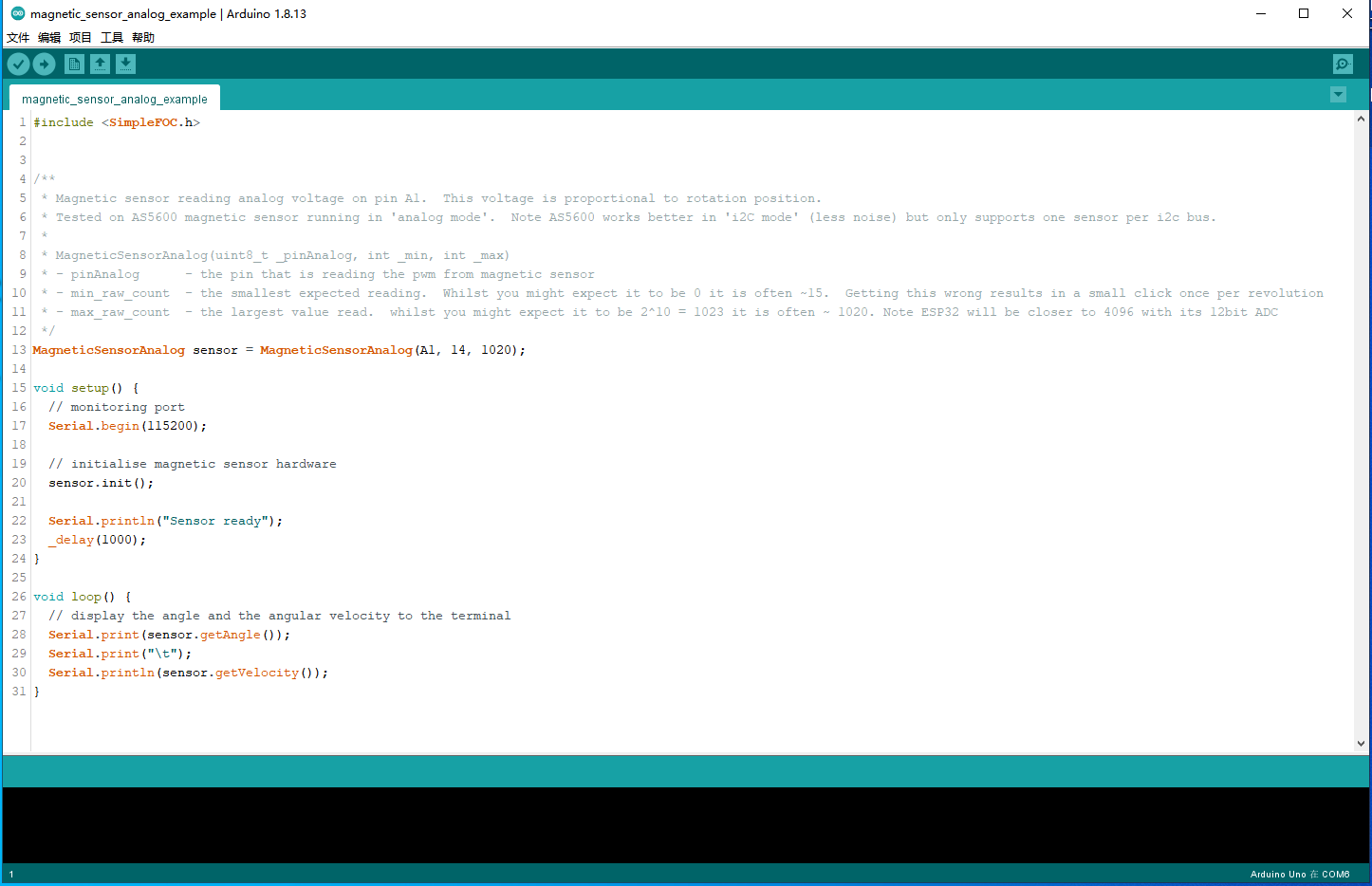Click the Verify sketch checkmark button
Screen dimensions: 1372x886
[x=19, y=64]
